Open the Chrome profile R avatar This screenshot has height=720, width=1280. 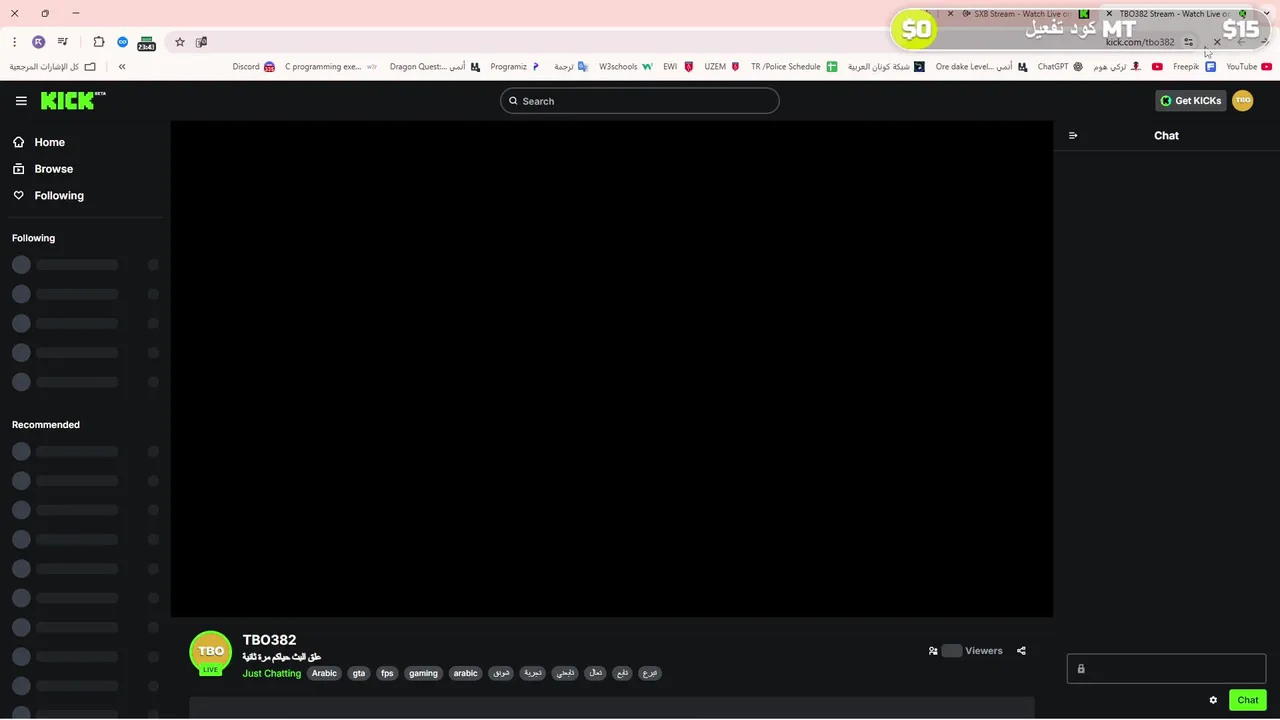[38, 42]
